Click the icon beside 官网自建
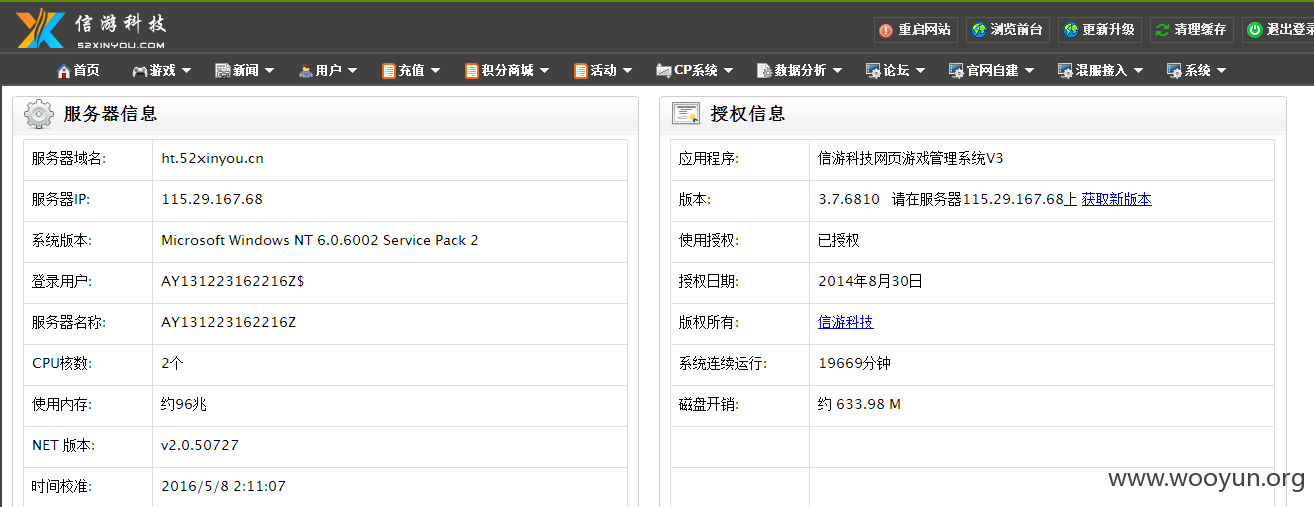 tap(956, 71)
